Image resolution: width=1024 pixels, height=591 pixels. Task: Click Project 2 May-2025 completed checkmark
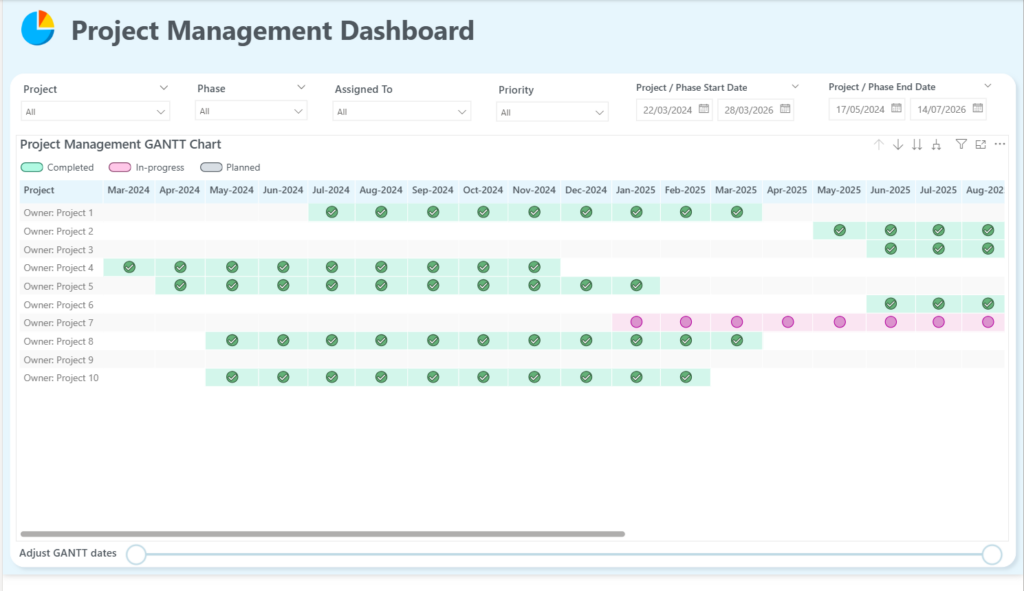[840, 230]
